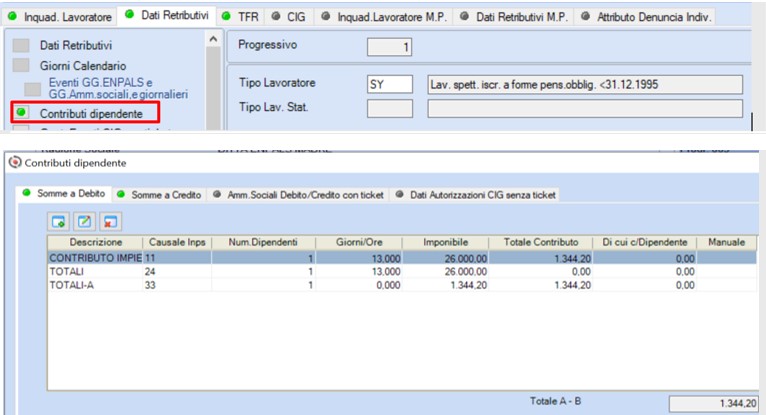The height and width of the screenshot is (415, 766).
Task: Click the Totale A - B value field
Action: (x=713, y=403)
